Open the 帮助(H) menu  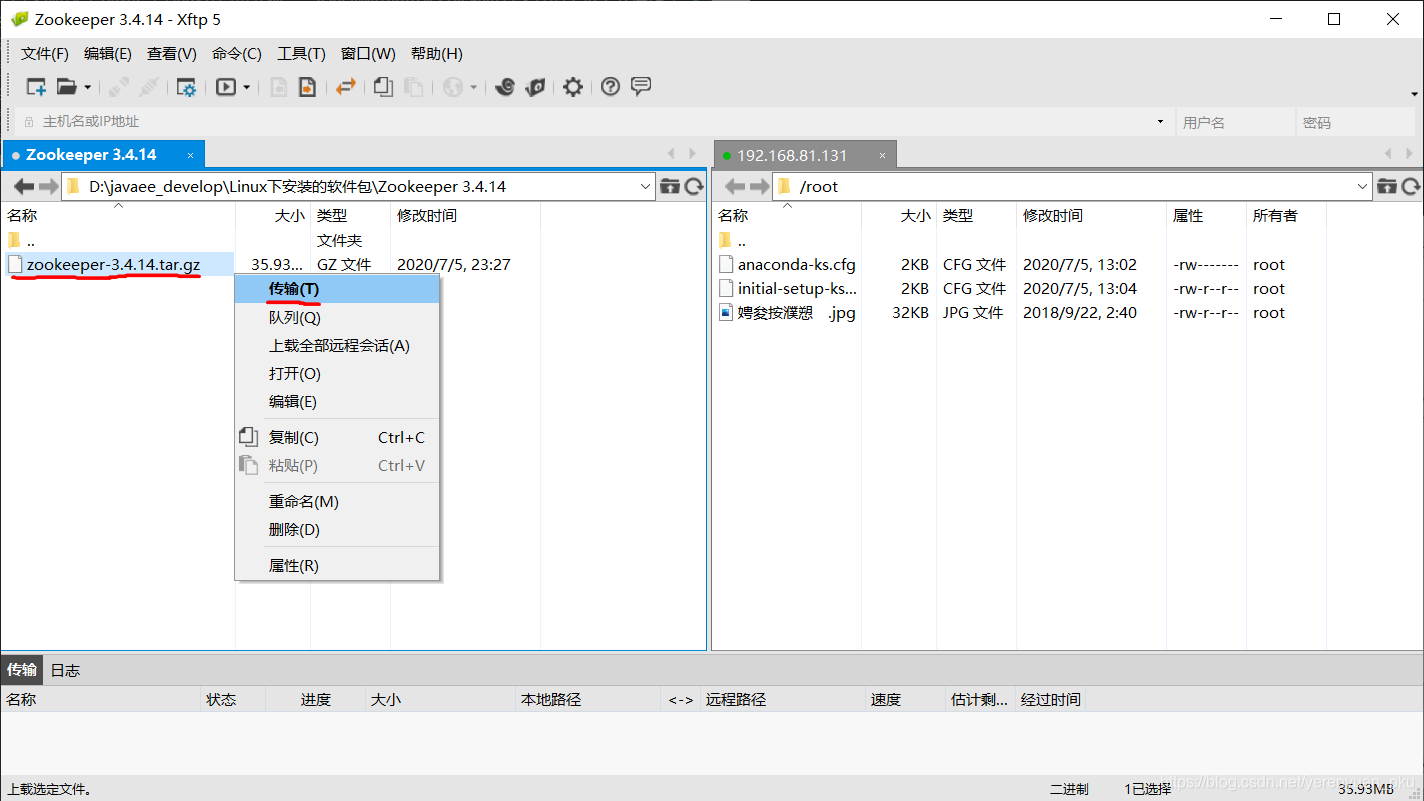click(437, 54)
